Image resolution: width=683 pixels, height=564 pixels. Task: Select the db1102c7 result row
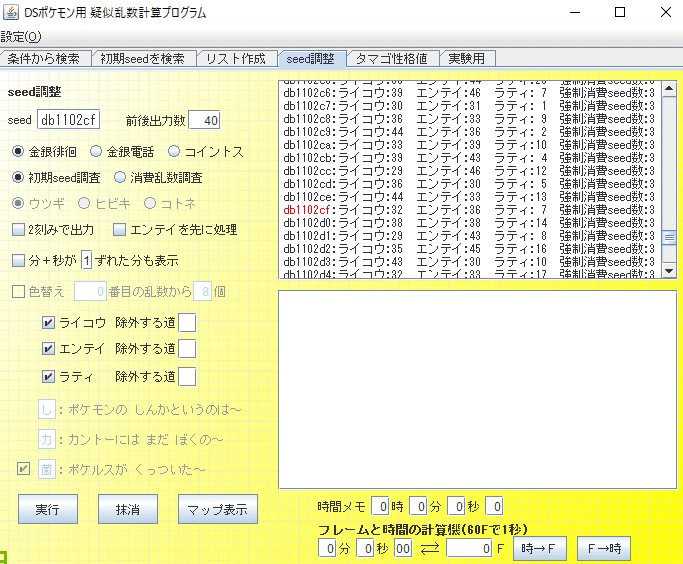470,106
